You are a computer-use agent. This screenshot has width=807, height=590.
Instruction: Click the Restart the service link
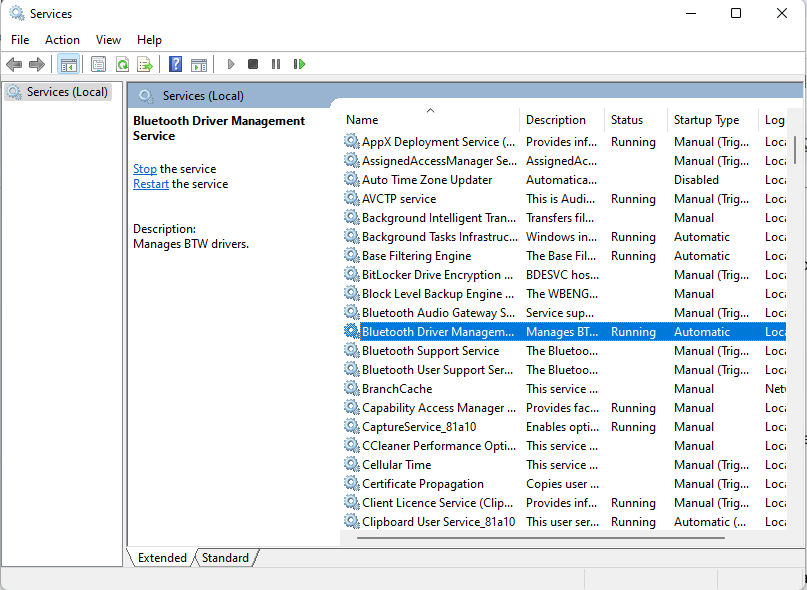click(x=151, y=184)
